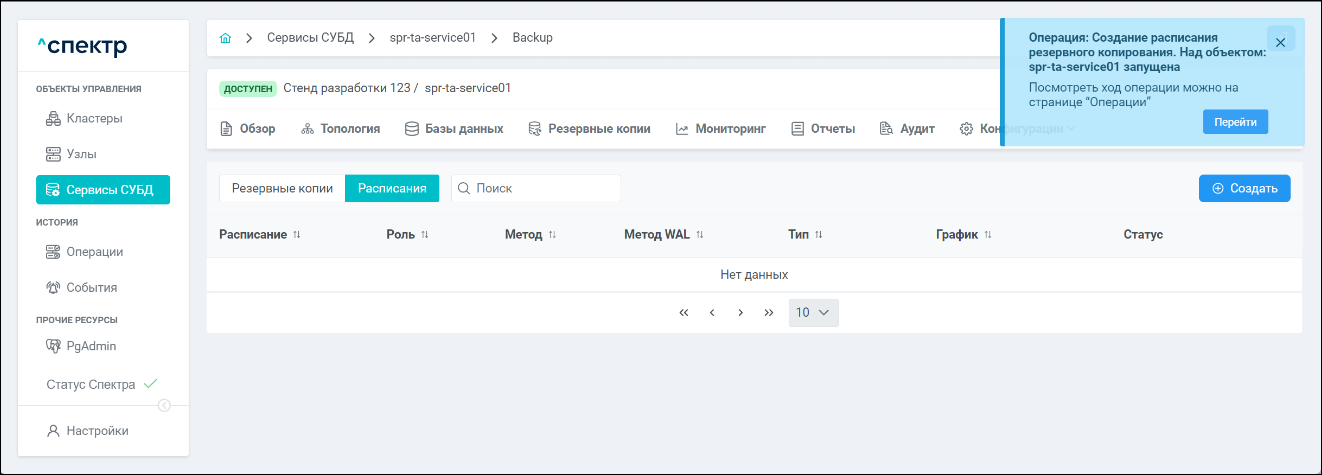
Task: Switch to Резервные копии toggle view
Action: click(x=282, y=188)
